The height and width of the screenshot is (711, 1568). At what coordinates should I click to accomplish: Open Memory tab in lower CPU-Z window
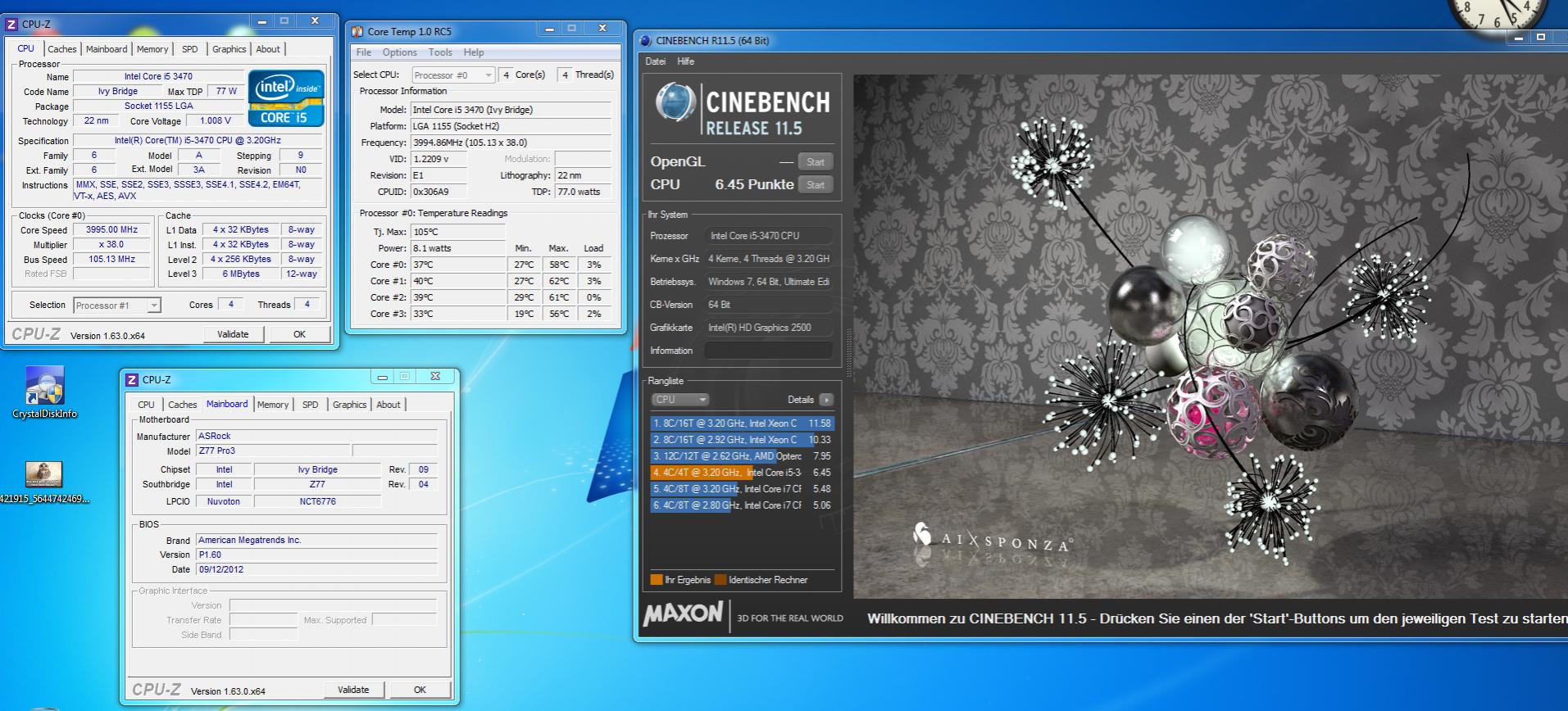coord(273,405)
